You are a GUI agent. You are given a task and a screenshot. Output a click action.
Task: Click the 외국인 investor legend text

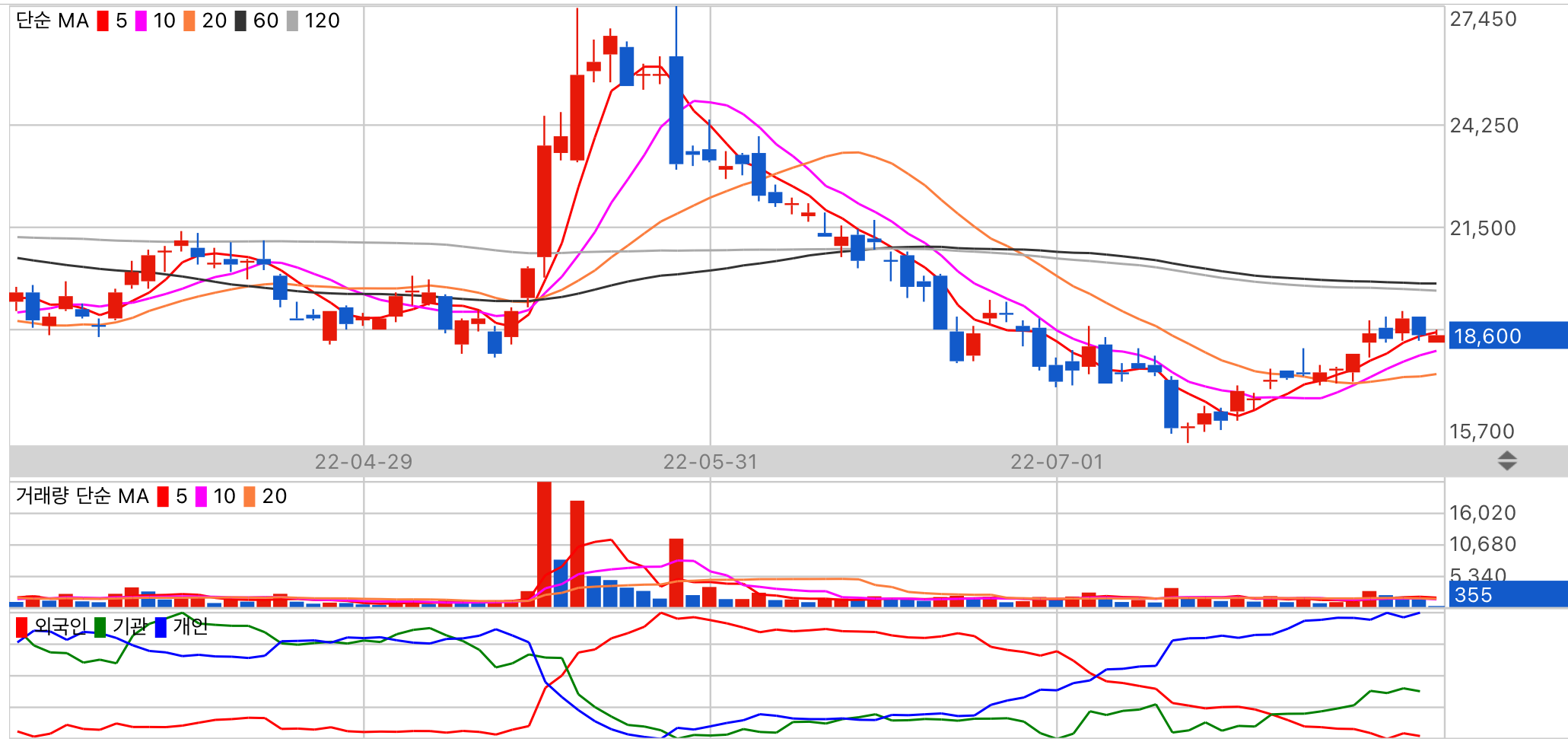click(x=61, y=626)
